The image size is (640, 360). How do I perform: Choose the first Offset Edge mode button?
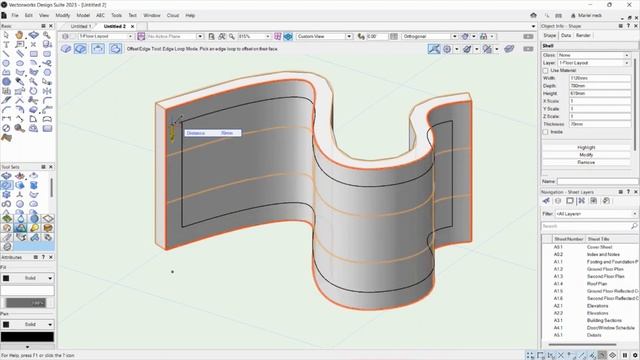[66, 49]
